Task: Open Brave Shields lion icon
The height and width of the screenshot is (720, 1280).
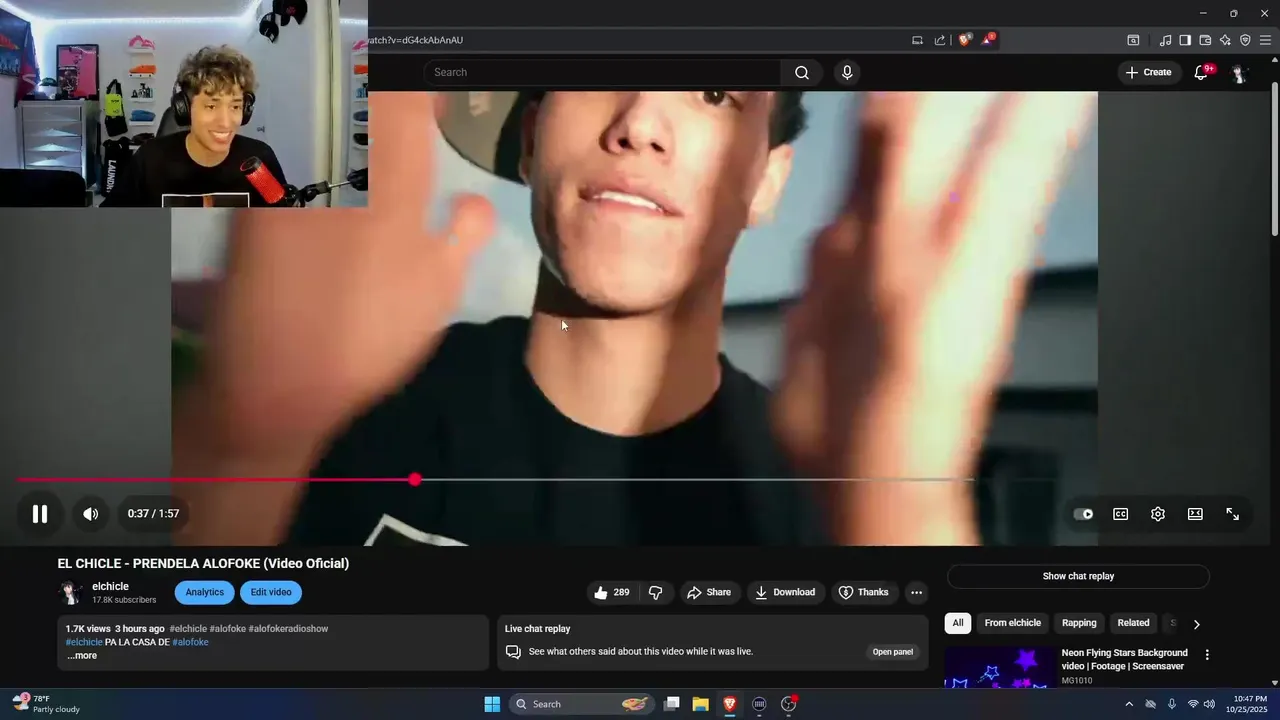Action: pyautogui.click(x=964, y=40)
